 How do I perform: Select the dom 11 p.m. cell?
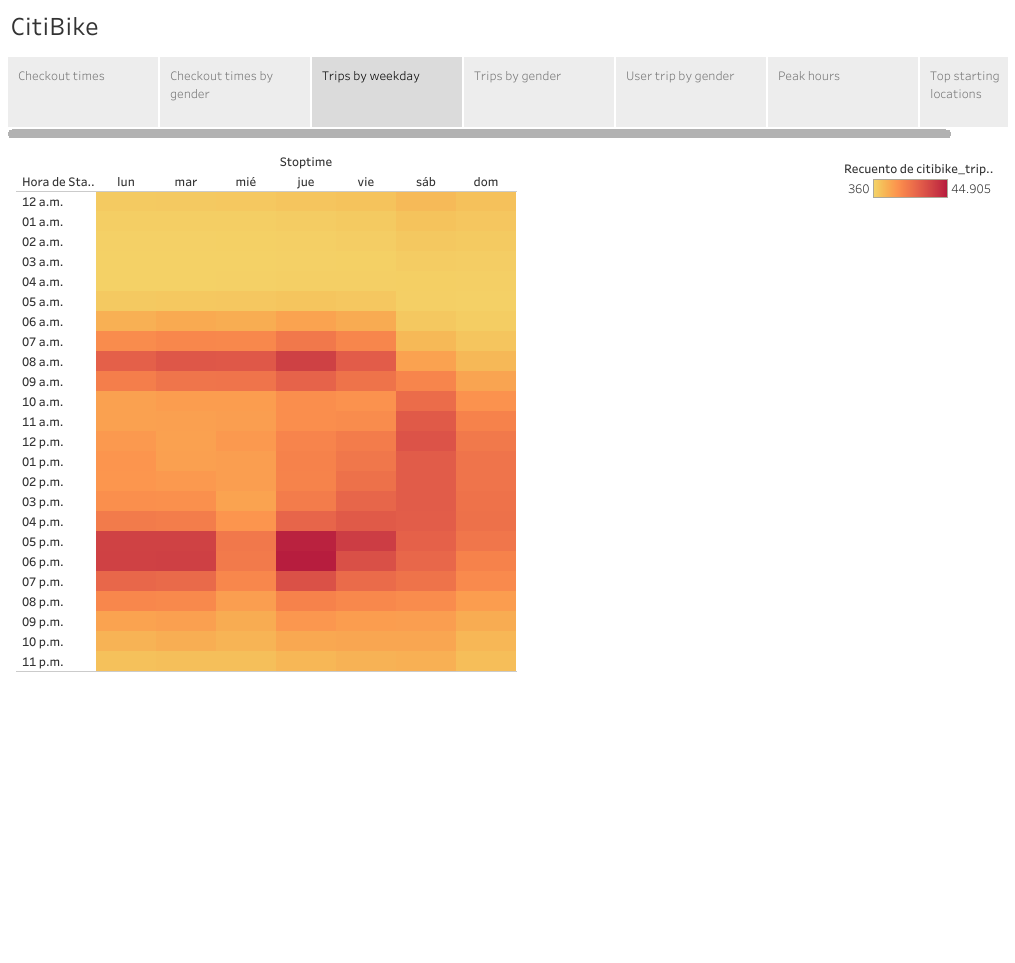click(x=485, y=661)
